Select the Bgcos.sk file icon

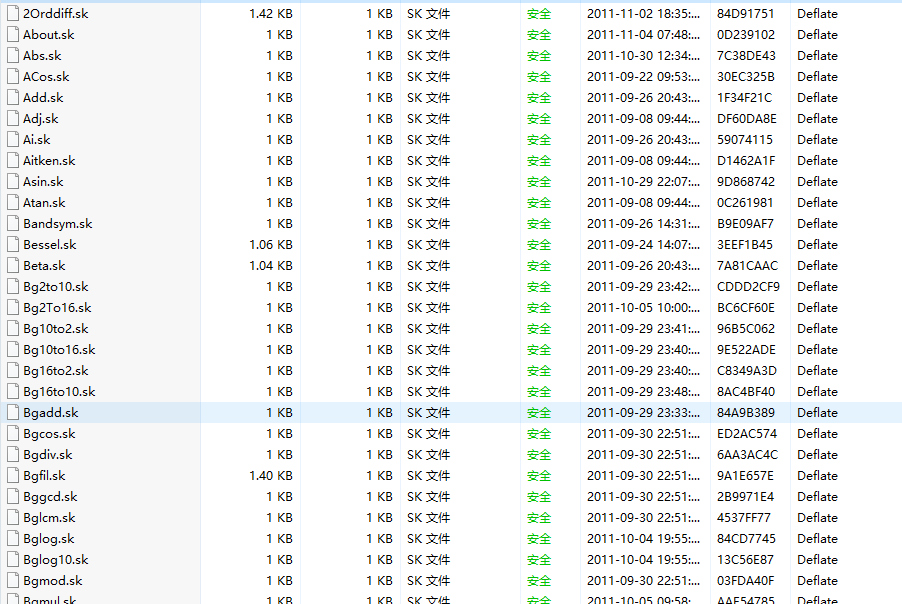click(x=13, y=433)
